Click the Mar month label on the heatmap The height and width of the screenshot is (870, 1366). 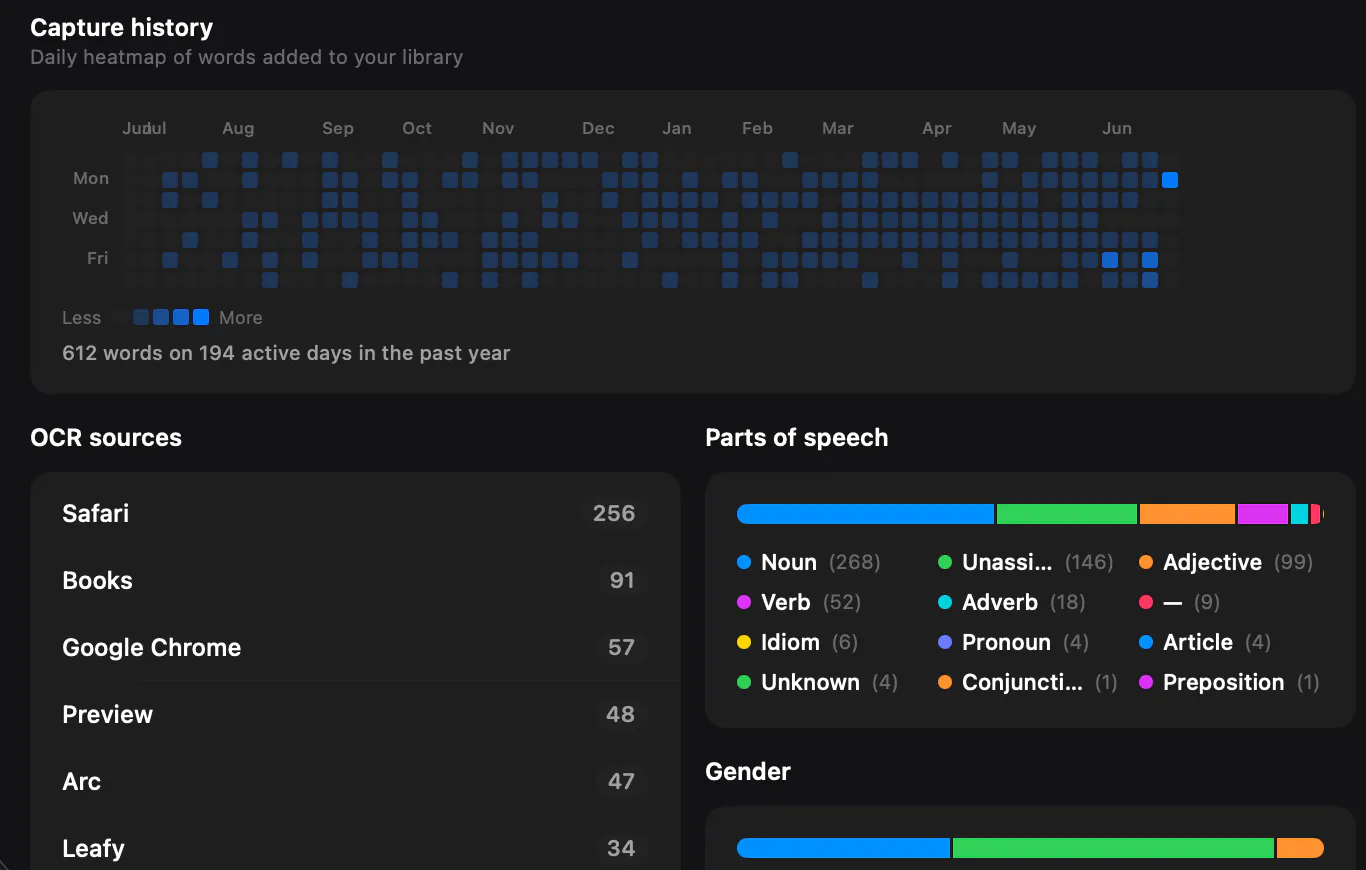[x=838, y=128]
